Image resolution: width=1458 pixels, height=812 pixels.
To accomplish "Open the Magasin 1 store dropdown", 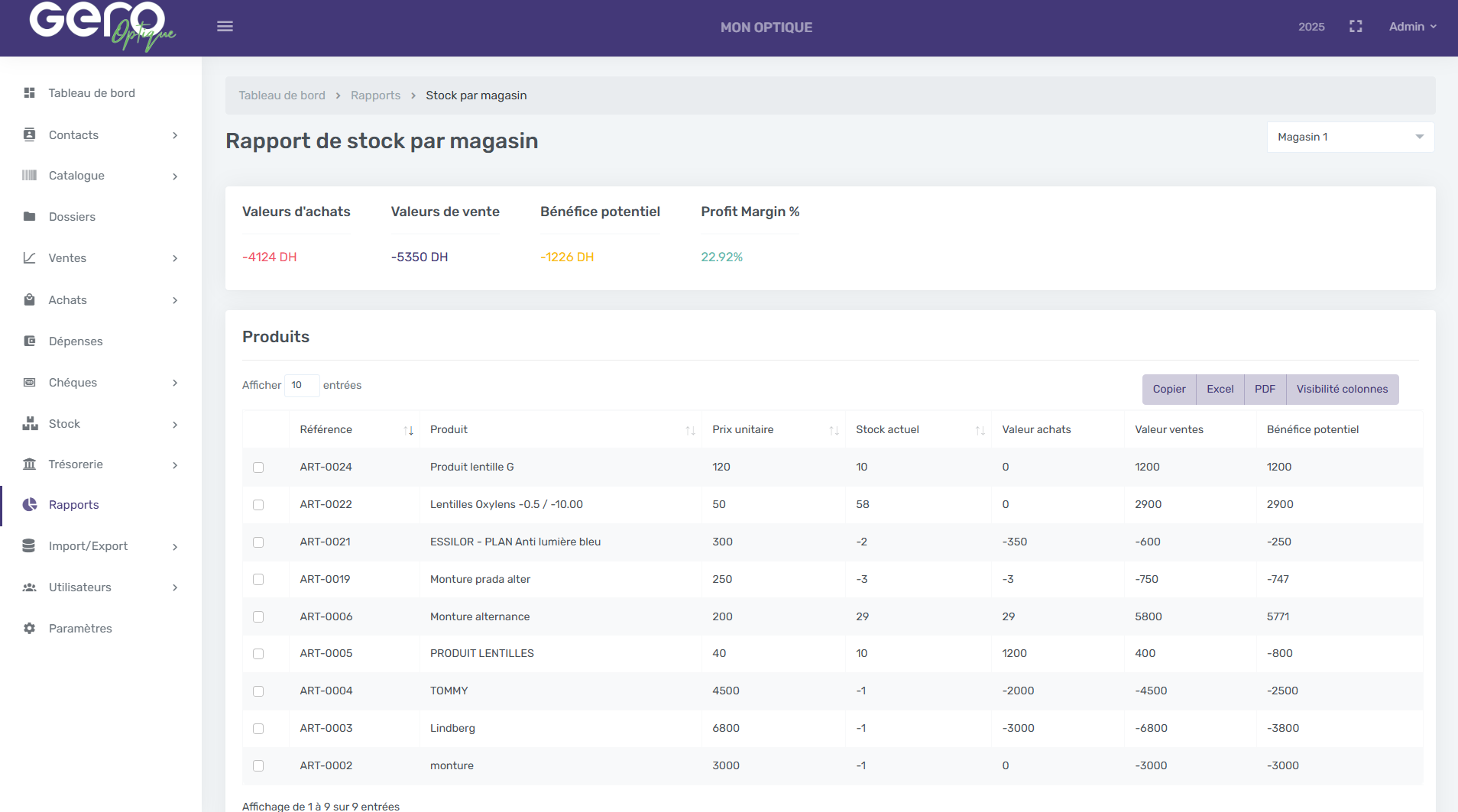I will pyautogui.click(x=1349, y=137).
